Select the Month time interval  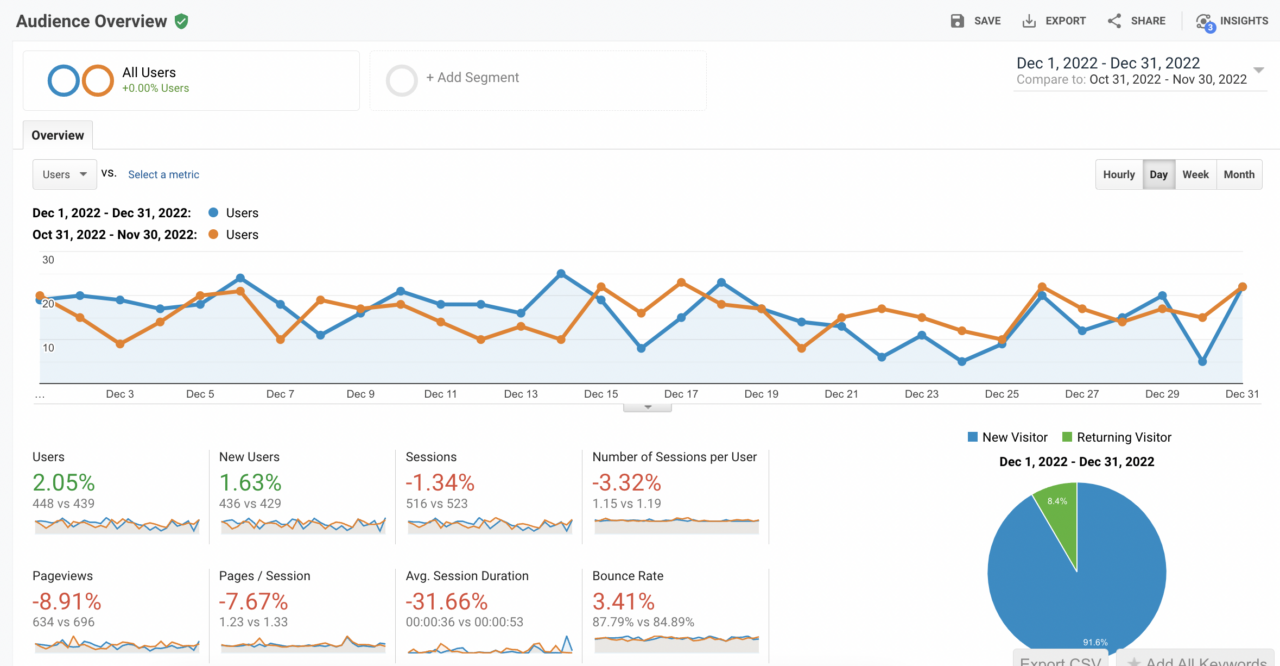1238,175
